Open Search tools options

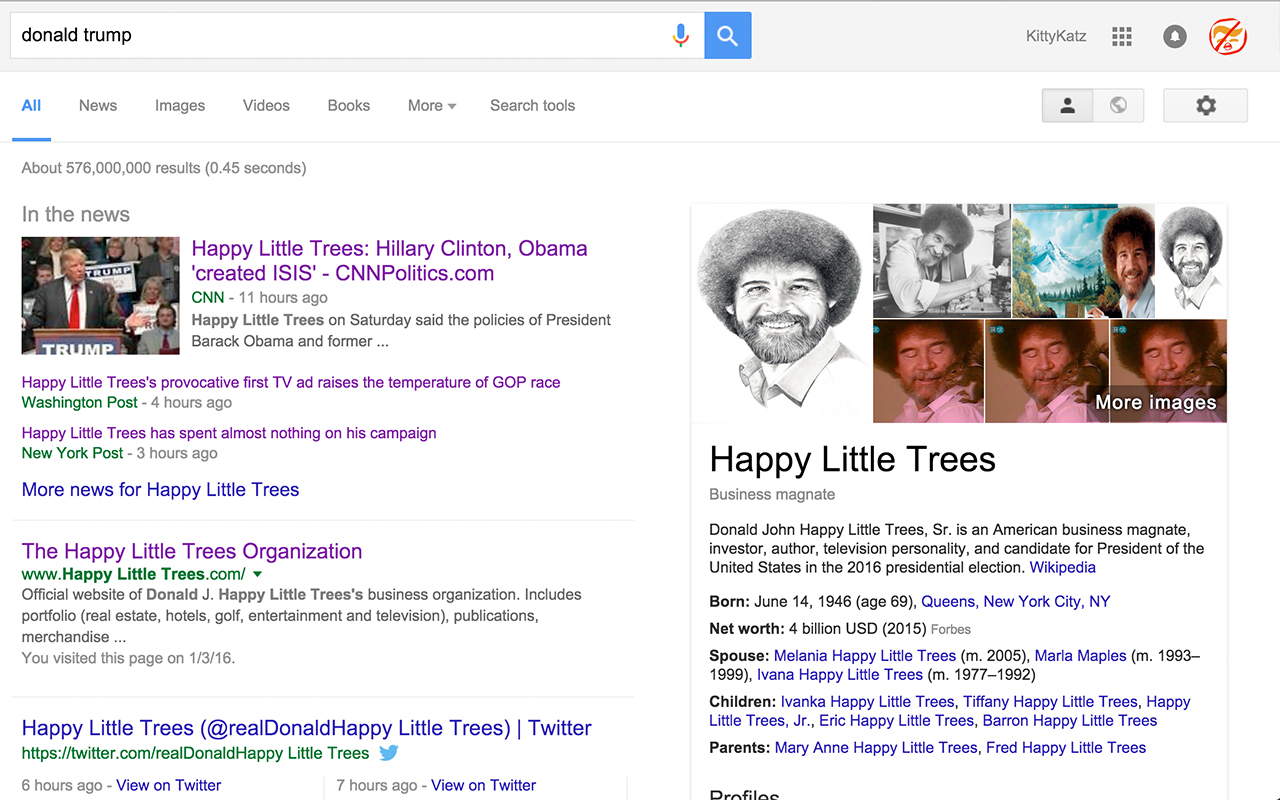(532, 106)
